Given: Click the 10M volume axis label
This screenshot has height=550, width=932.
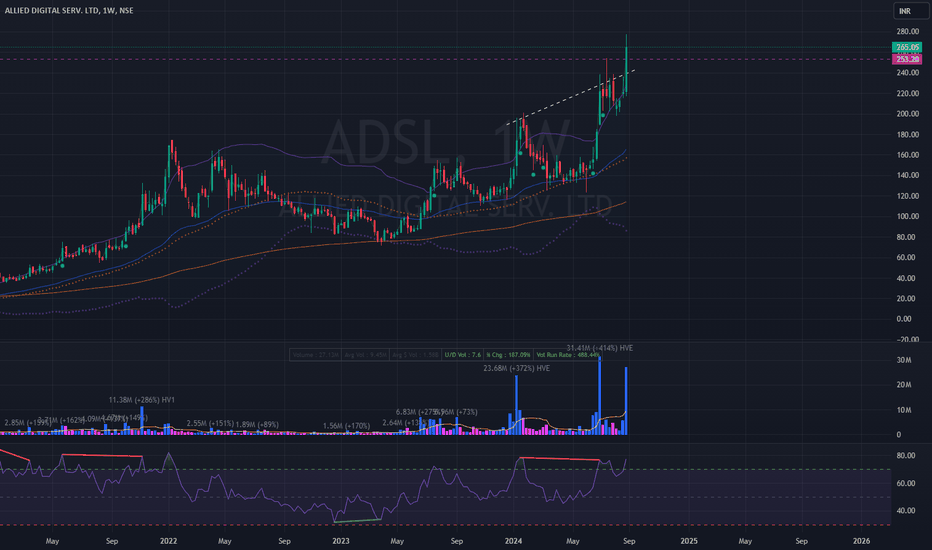Looking at the screenshot, I should point(903,410).
